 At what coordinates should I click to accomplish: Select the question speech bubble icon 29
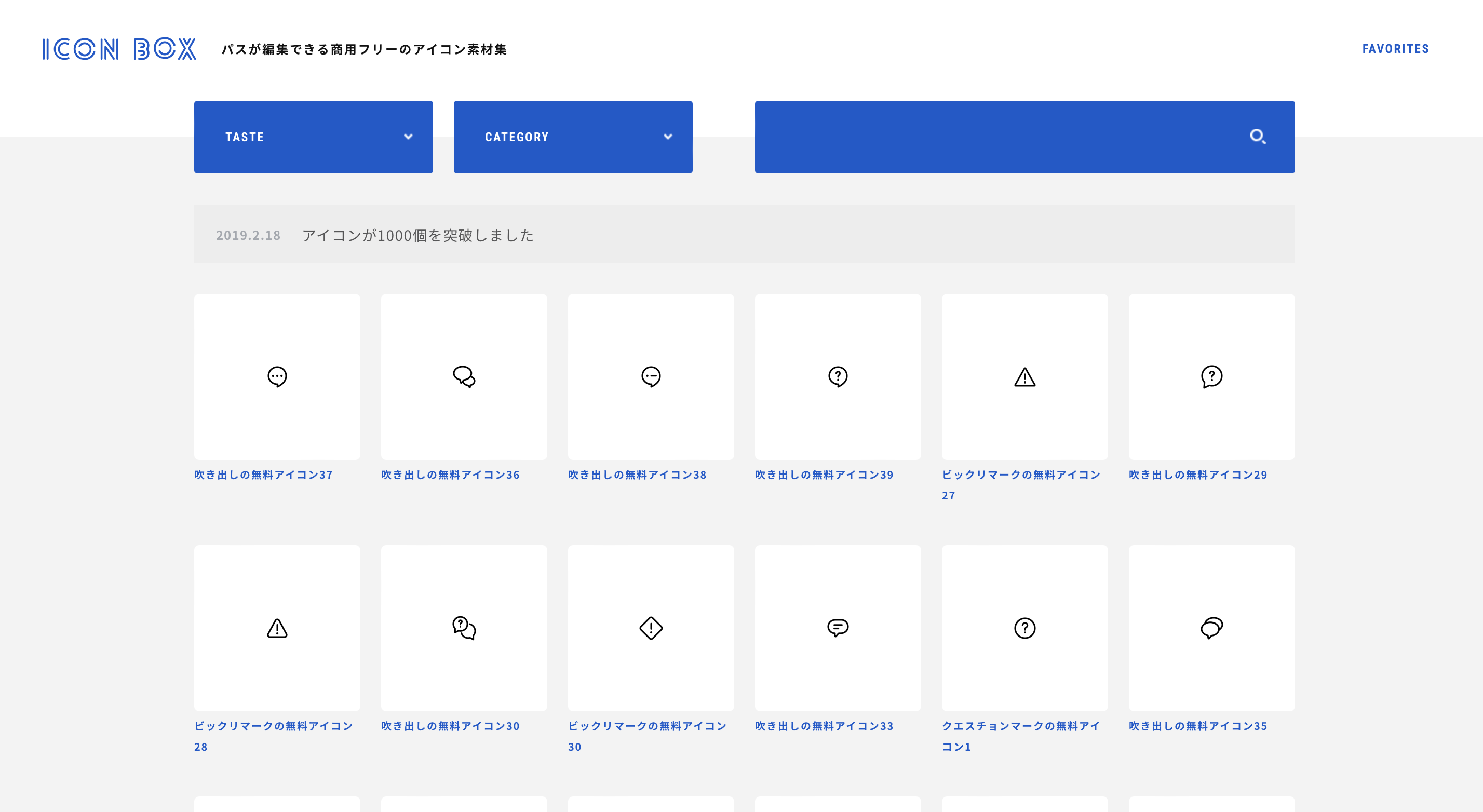(1212, 377)
